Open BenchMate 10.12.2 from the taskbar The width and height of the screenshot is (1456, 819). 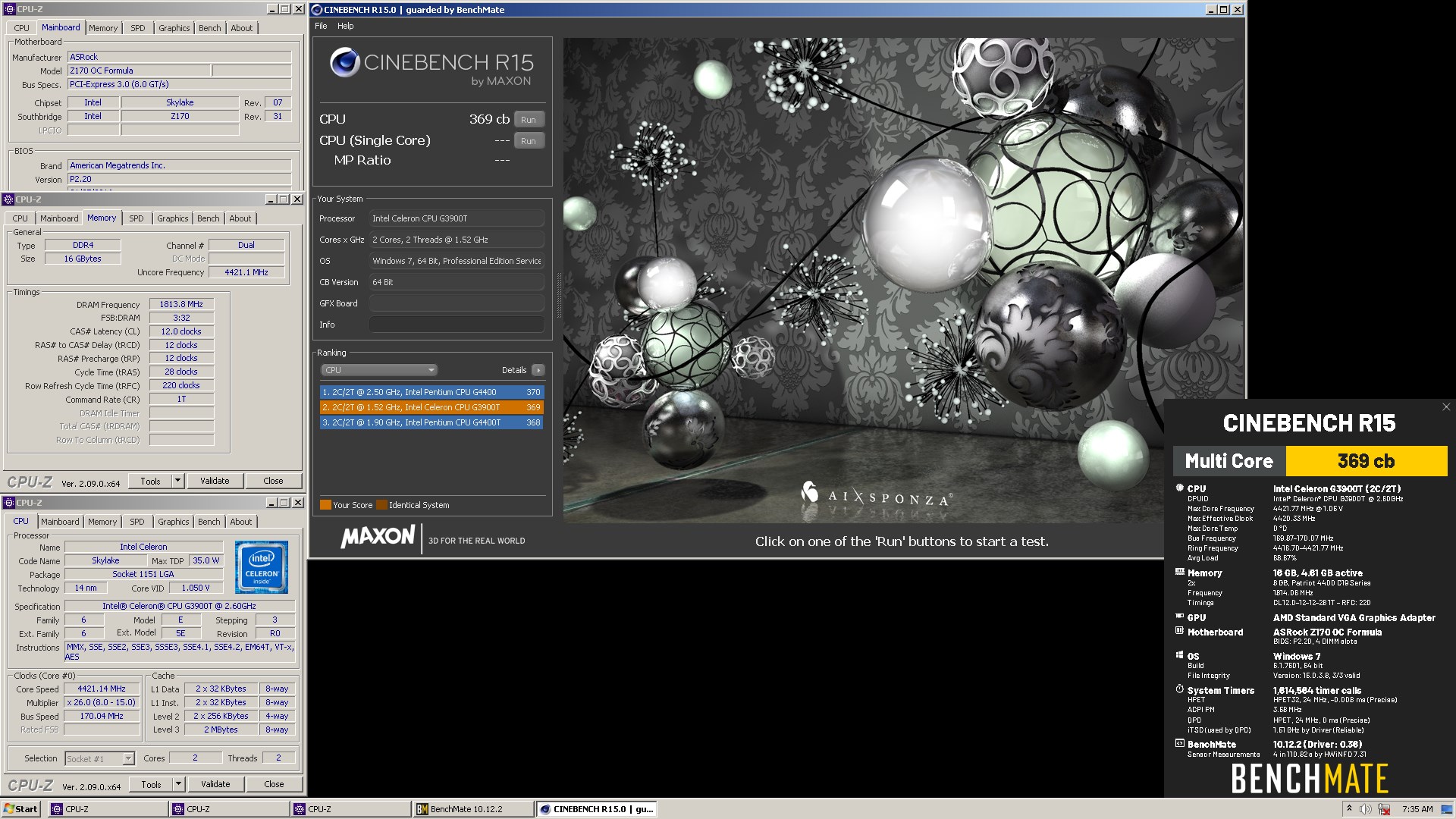(472, 809)
